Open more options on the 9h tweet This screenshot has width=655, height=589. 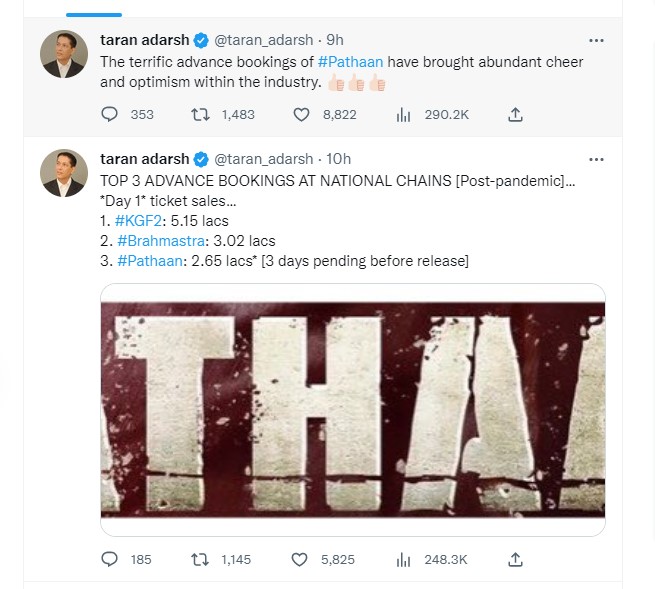pyautogui.click(x=596, y=40)
